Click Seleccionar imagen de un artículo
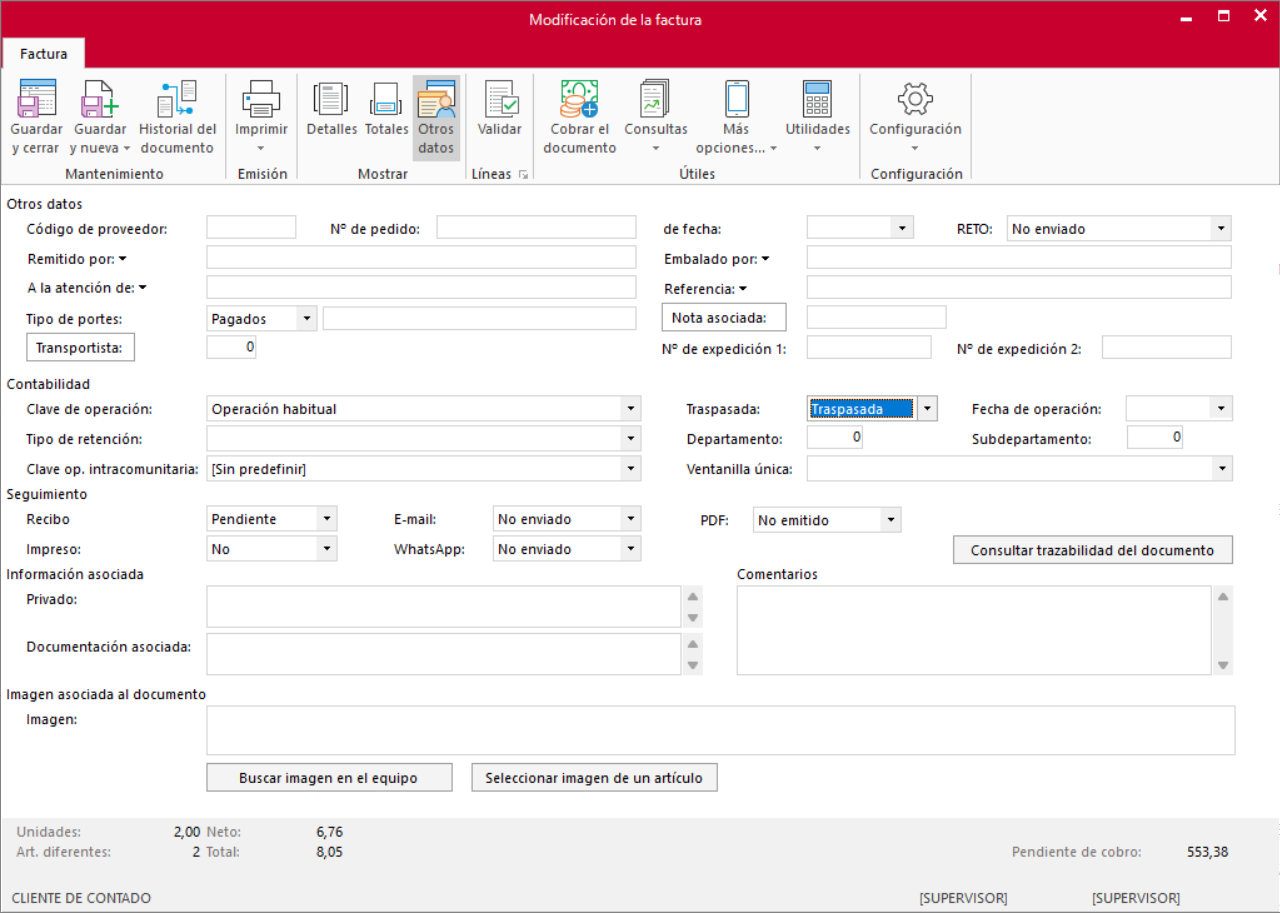 [594, 777]
